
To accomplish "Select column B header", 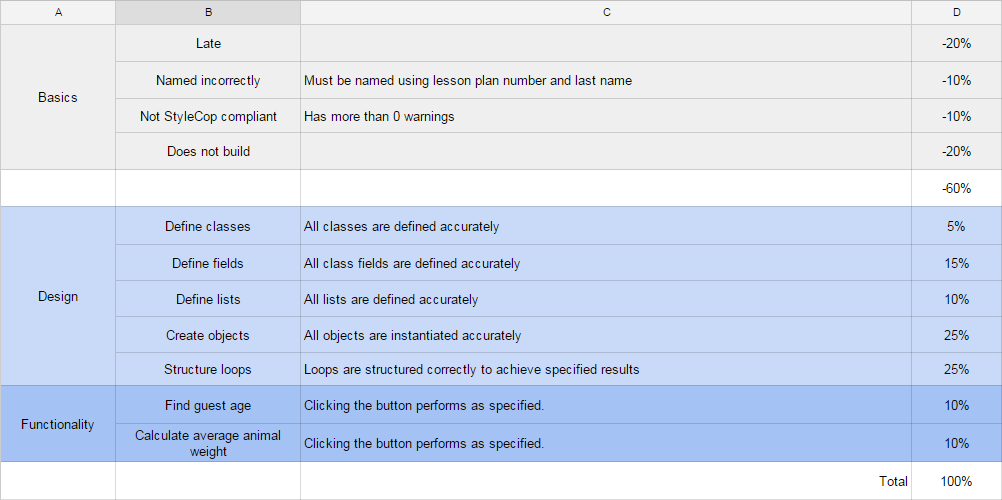I will [x=208, y=12].
